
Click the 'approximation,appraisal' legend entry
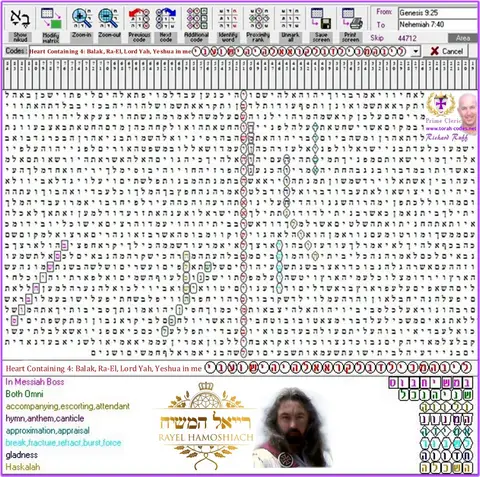(48, 431)
